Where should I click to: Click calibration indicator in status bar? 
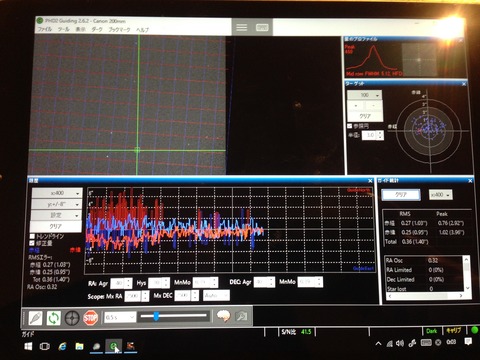tap(453, 331)
